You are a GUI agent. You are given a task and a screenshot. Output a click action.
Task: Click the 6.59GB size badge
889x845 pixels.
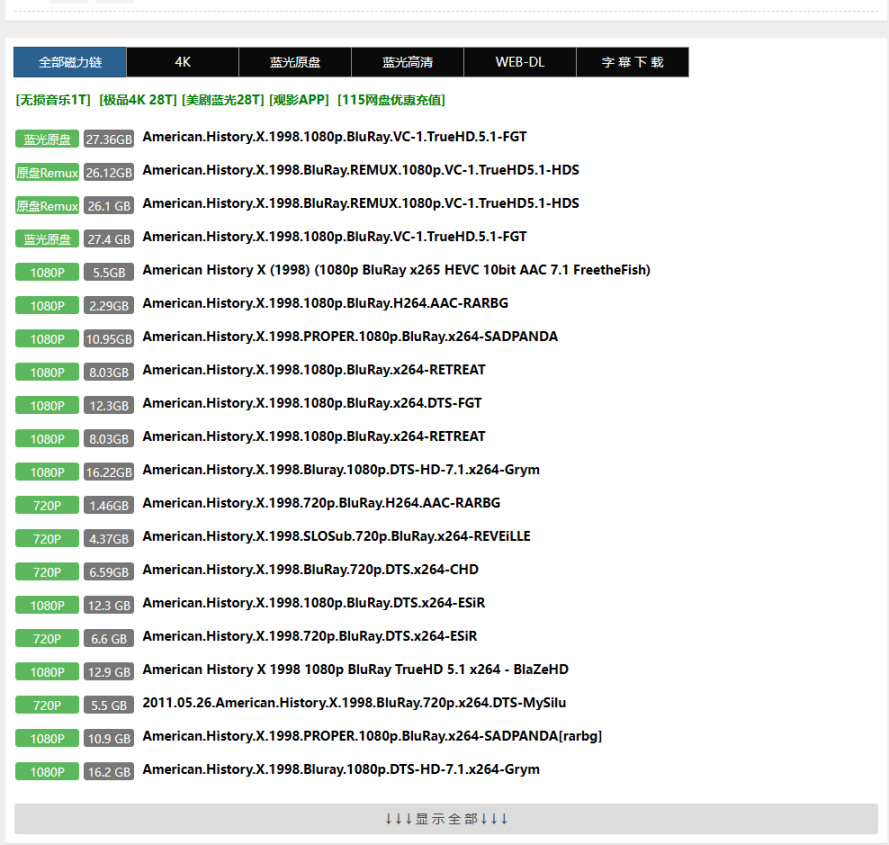pyautogui.click(x=109, y=572)
